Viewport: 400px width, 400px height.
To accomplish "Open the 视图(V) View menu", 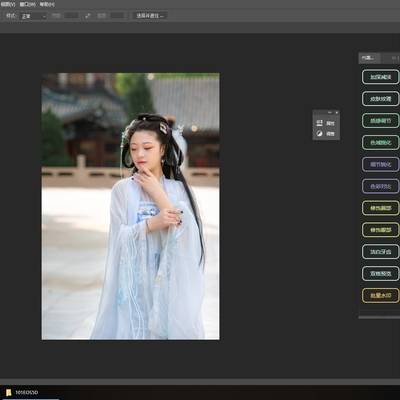I will [8, 4].
